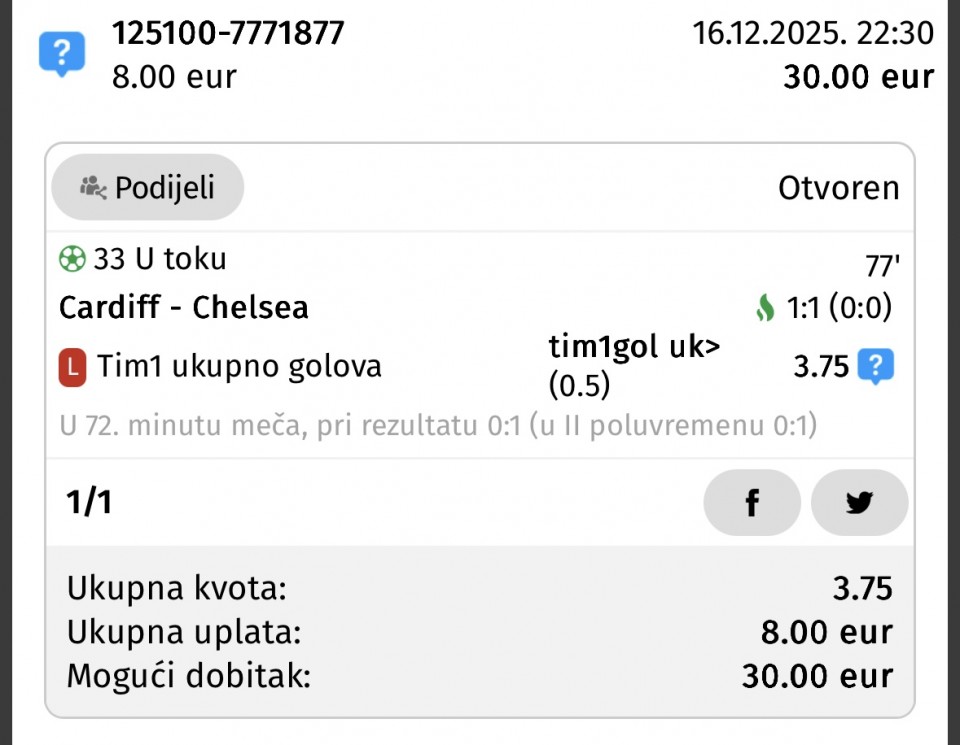
Task: Tap the green flame live score icon
Action: tap(765, 309)
